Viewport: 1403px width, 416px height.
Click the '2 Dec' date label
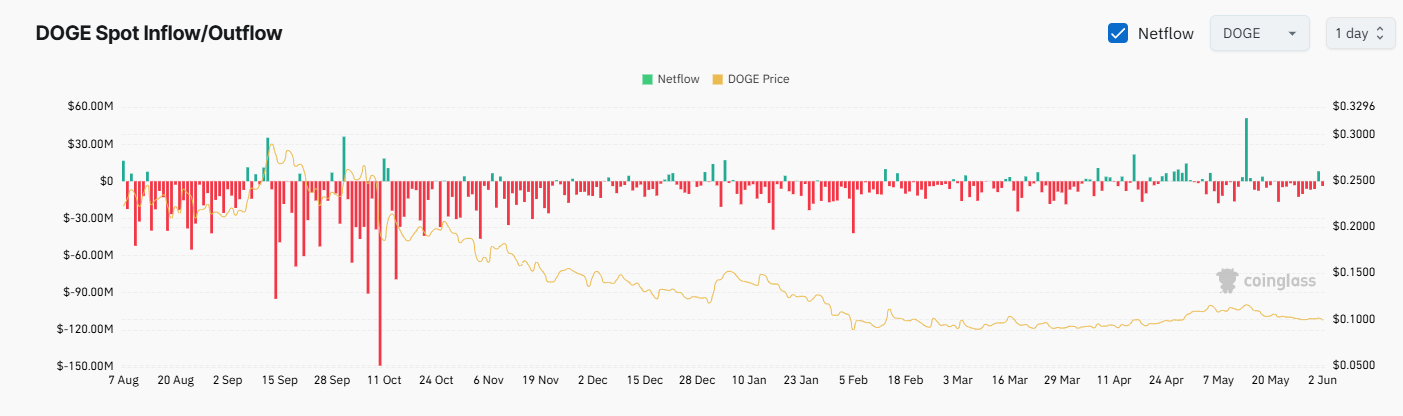click(593, 381)
